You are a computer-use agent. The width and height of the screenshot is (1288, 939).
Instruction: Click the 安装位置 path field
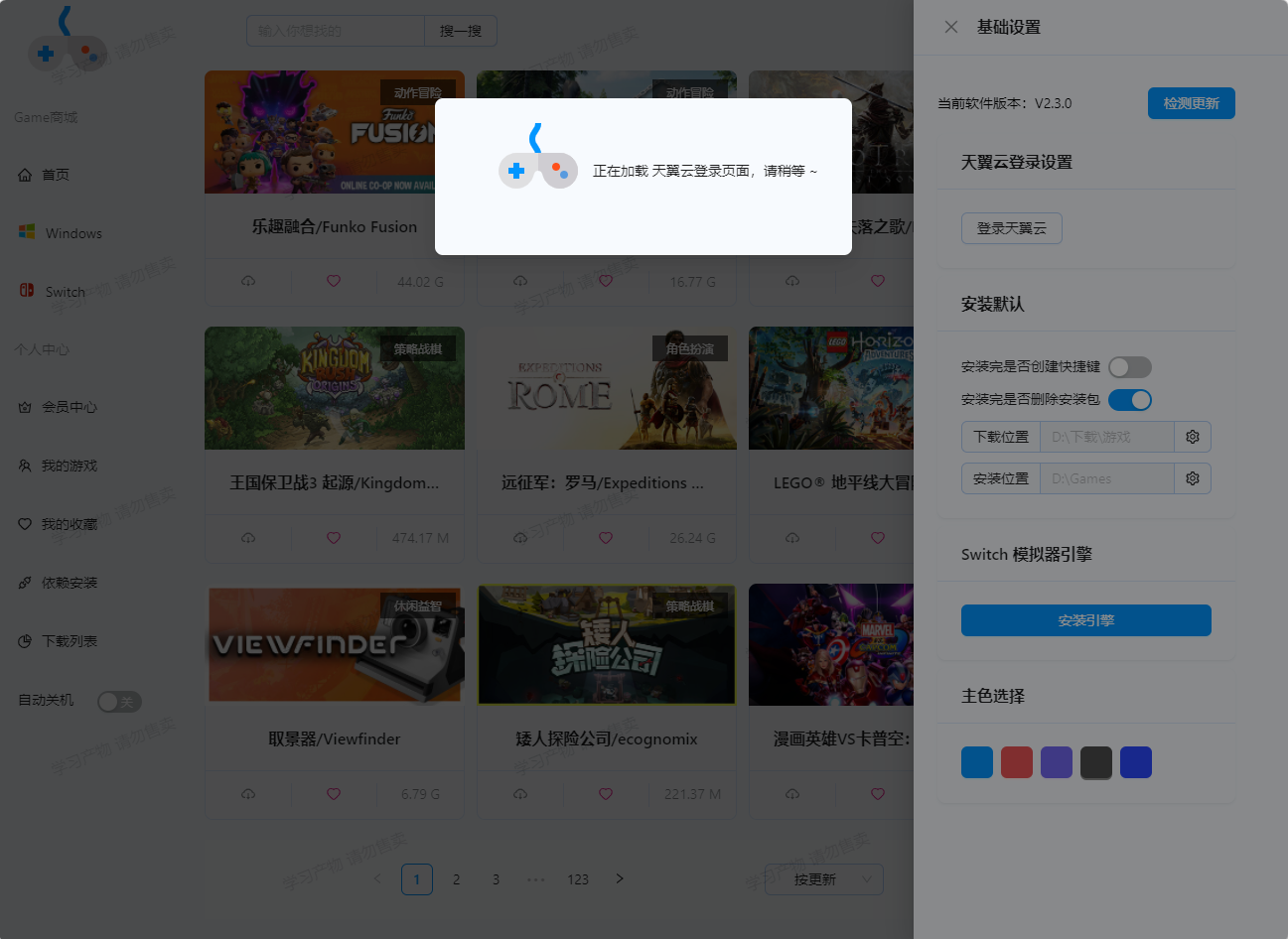click(1107, 478)
